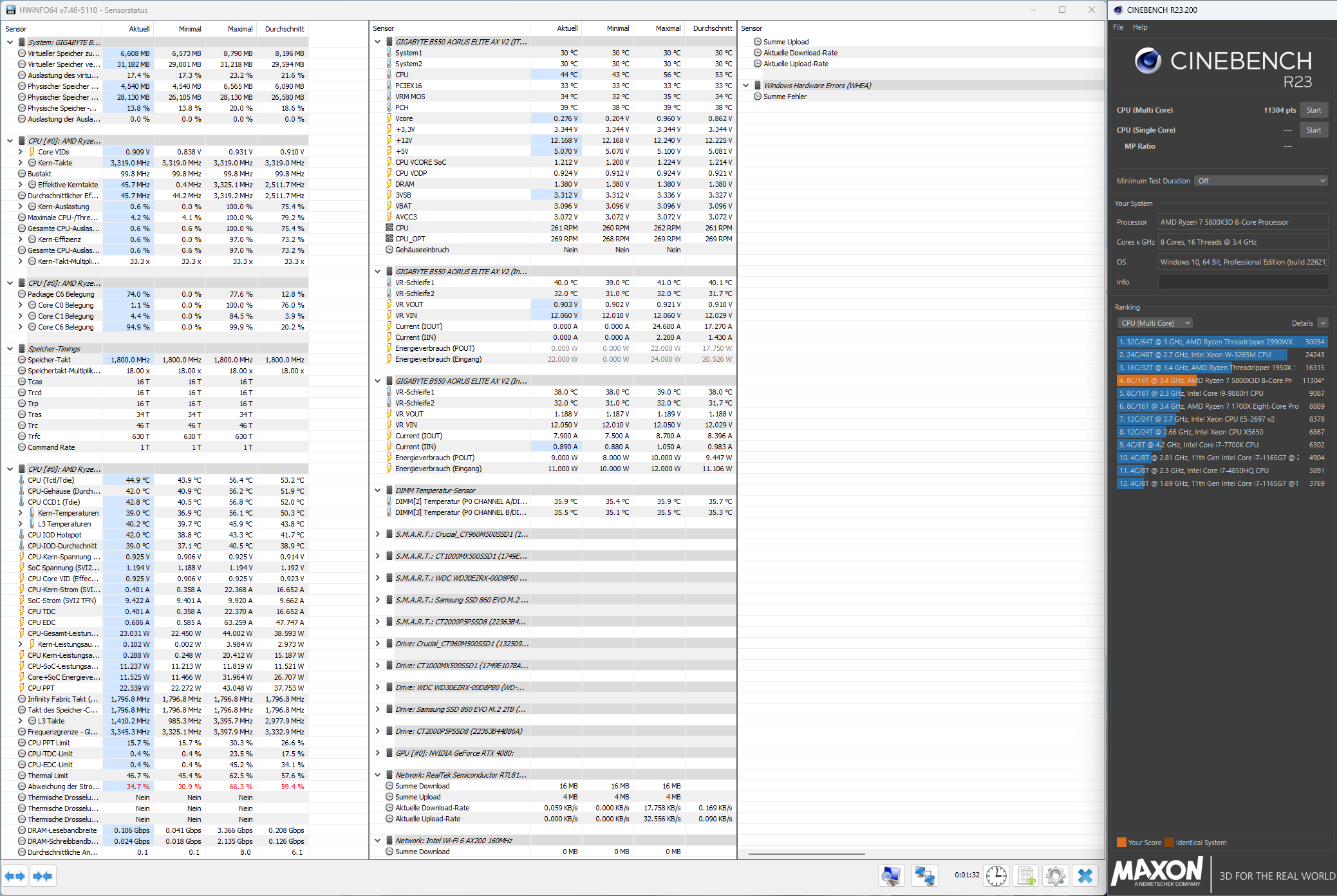Start logging with the sheet-plus icon
The image size is (1337, 896).
click(x=1026, y=875)
